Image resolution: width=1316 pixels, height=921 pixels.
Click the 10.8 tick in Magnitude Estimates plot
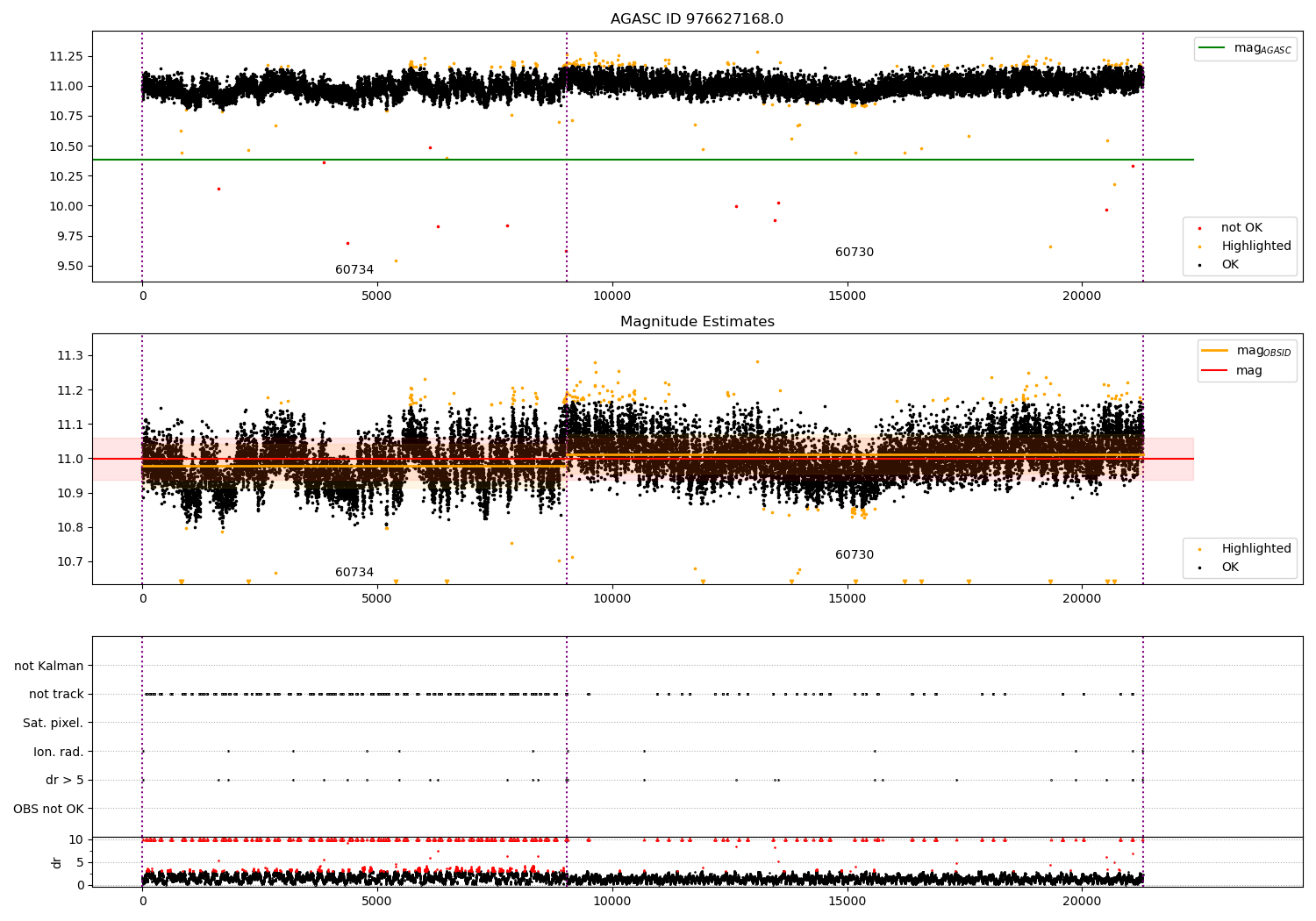click(70, 528)
